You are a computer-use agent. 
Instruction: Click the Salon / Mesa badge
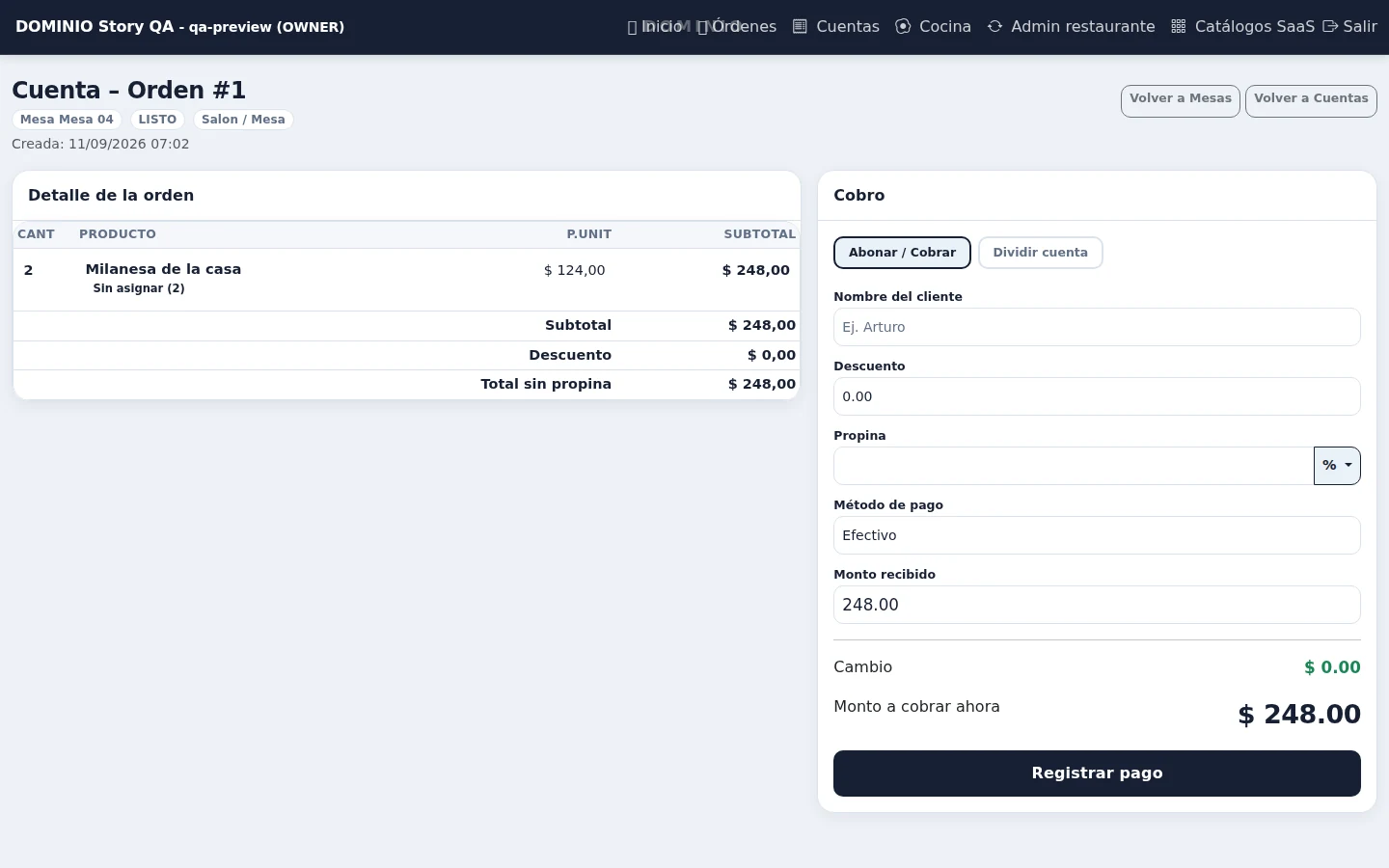[243, 120]
